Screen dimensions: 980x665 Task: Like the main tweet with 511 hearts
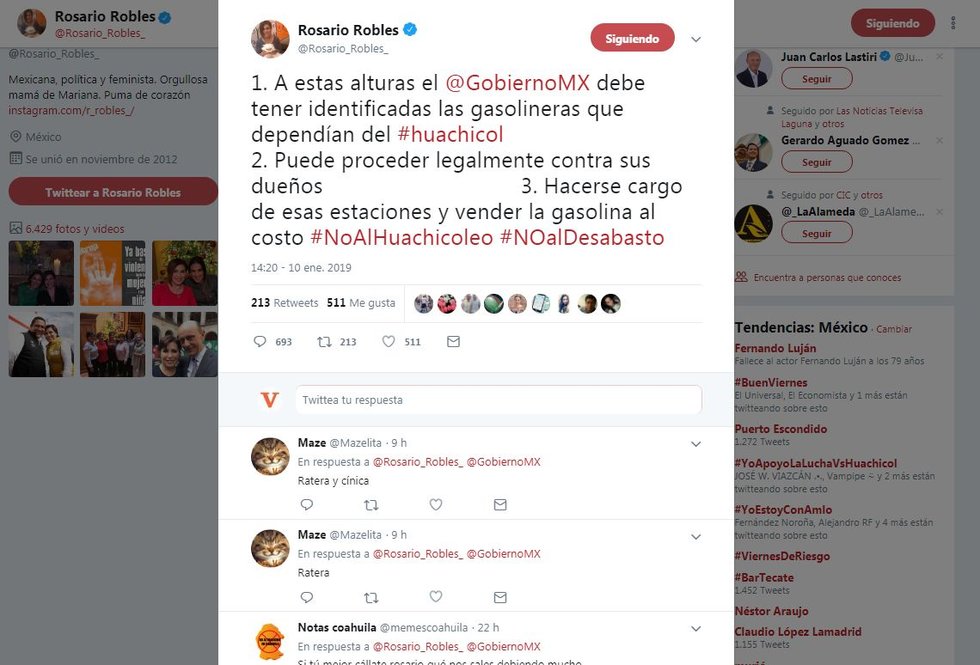pos(389,341)
